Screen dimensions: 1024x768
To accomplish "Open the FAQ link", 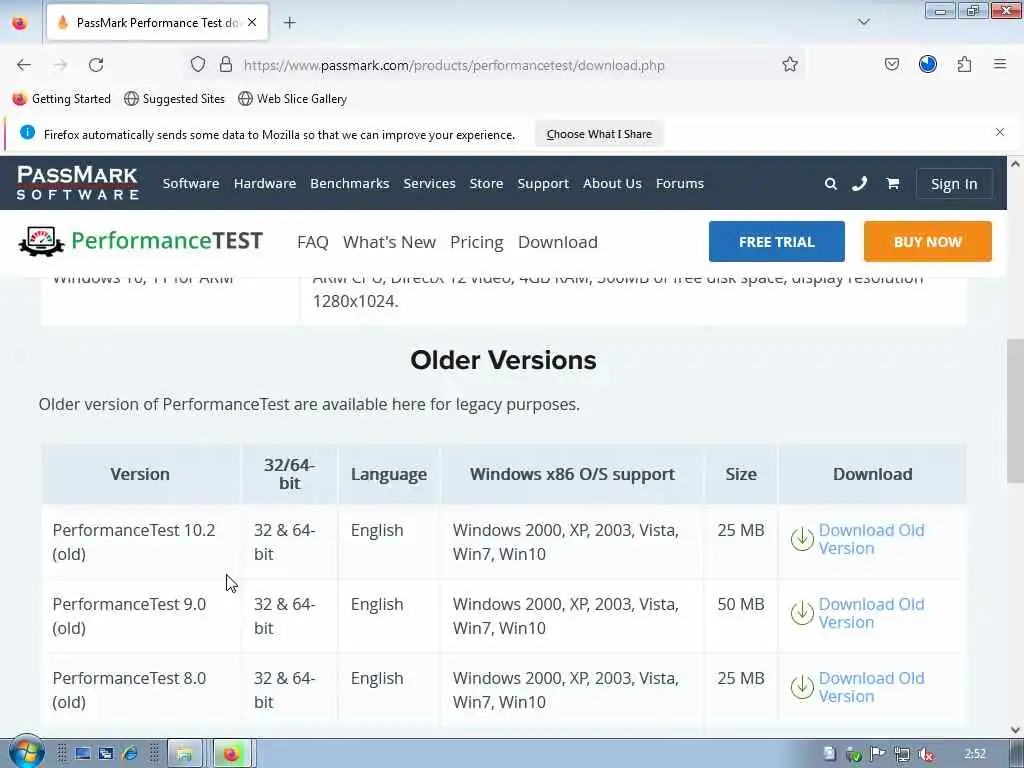I will [x=313, y=242].
